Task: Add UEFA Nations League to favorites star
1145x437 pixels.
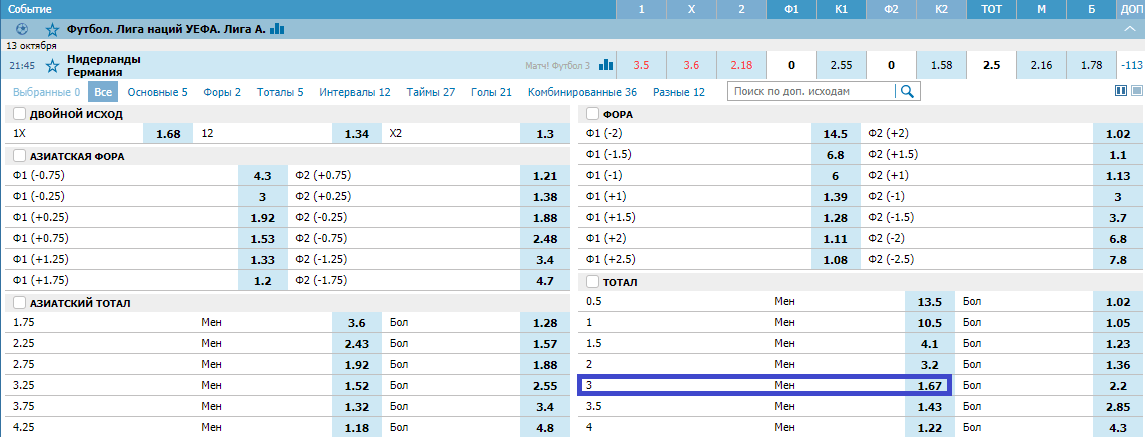Action: pyautogui.click(x=52, y=30)
